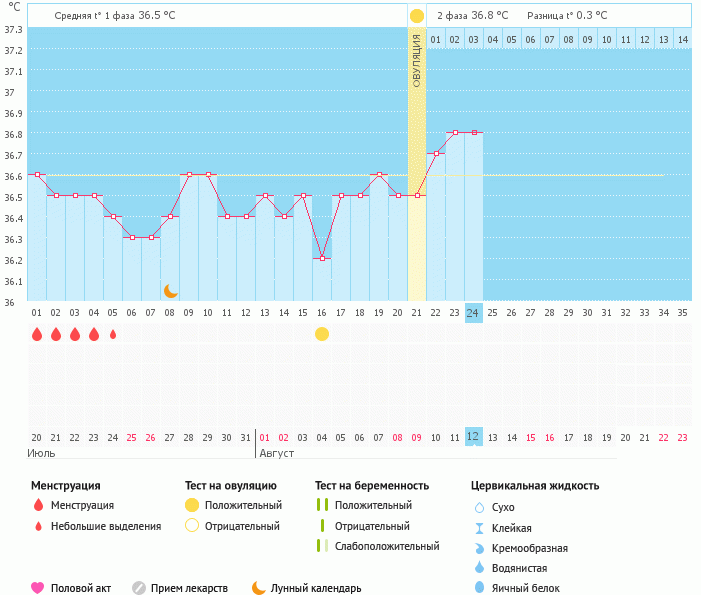Click the pink heart icon for Половой акт
This screenshot has width=701, height=595.
tap(38, 588)
